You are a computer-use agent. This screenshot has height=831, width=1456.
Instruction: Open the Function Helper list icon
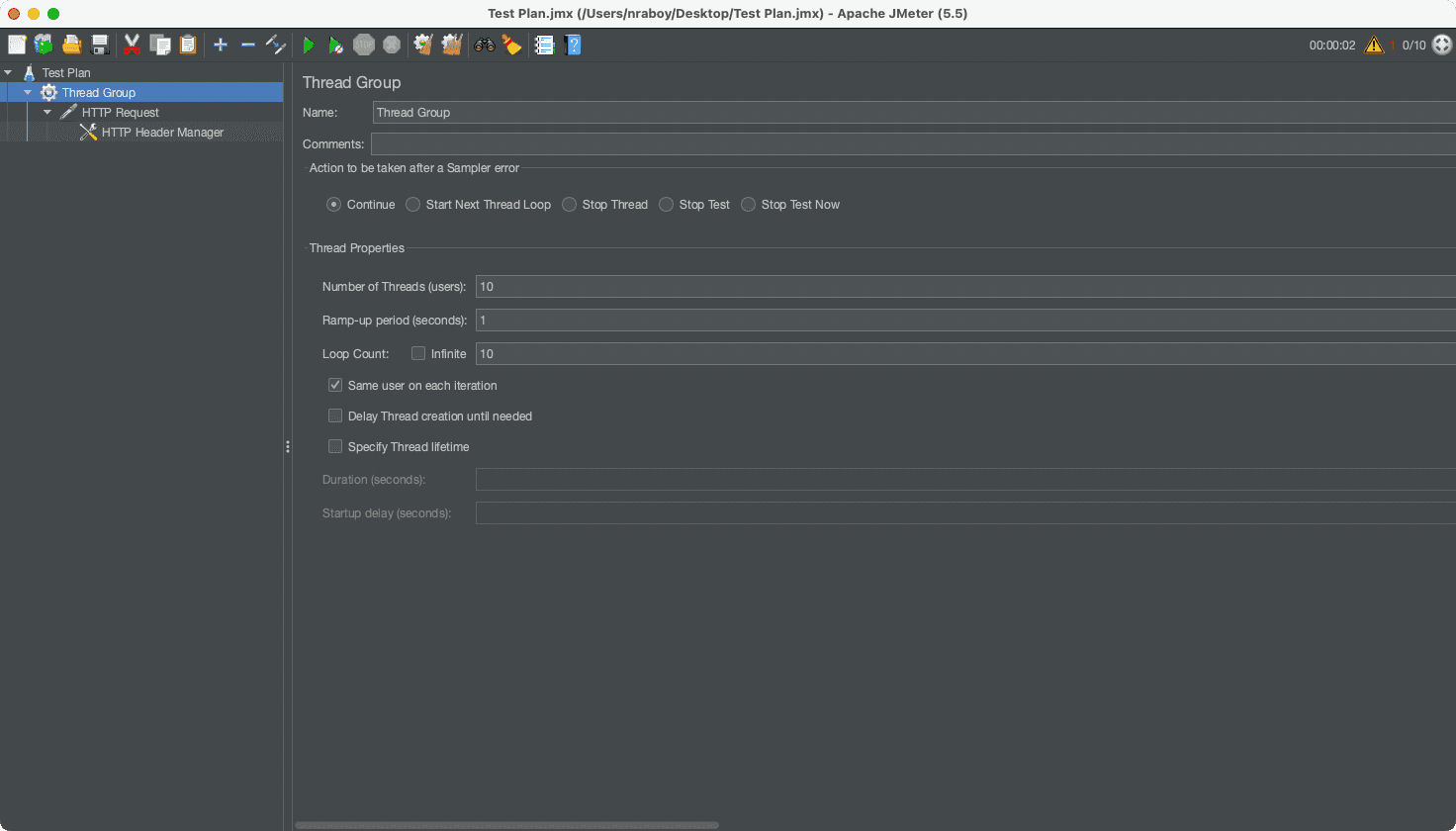(544, 45)
